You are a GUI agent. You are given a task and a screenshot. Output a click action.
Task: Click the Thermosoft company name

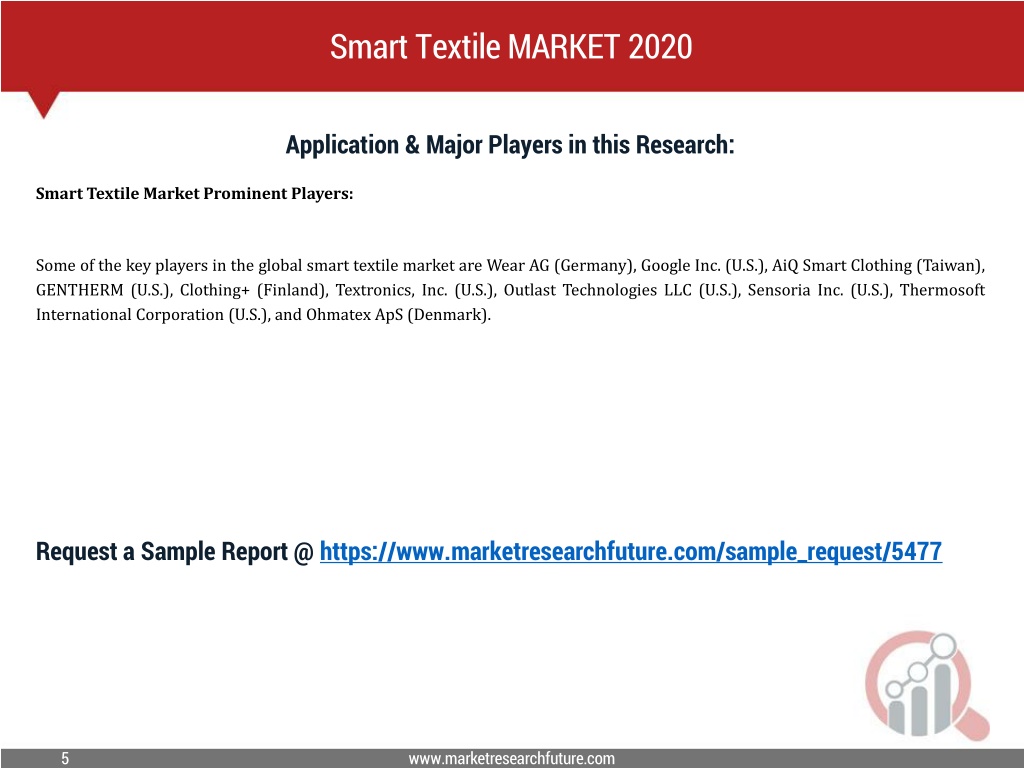942,290
